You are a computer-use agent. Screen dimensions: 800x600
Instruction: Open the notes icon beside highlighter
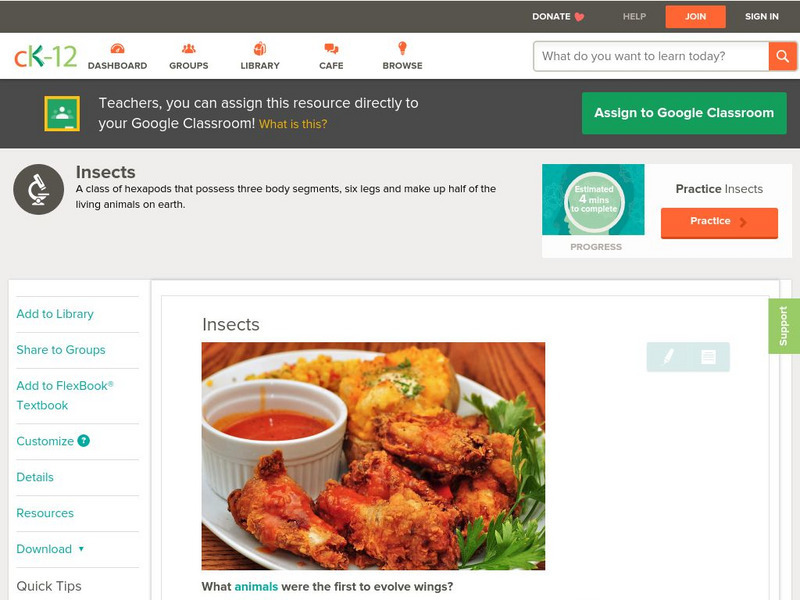(x=708, y=357)
